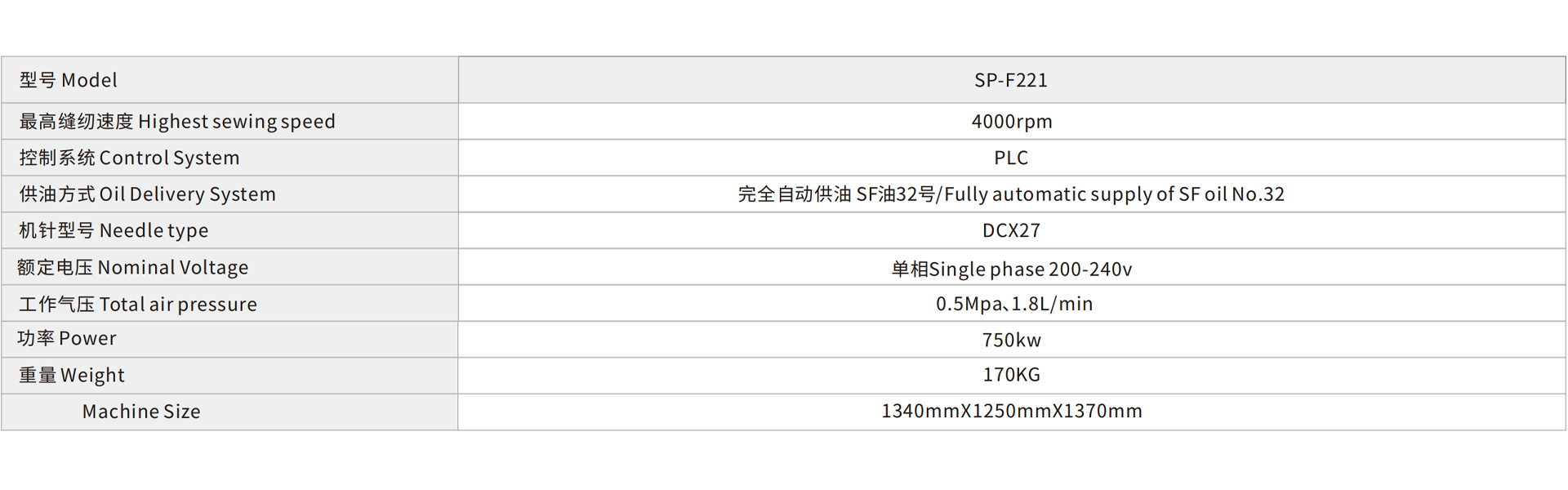
Task: Select the 170KG weight value
Action: point(1011,375)
